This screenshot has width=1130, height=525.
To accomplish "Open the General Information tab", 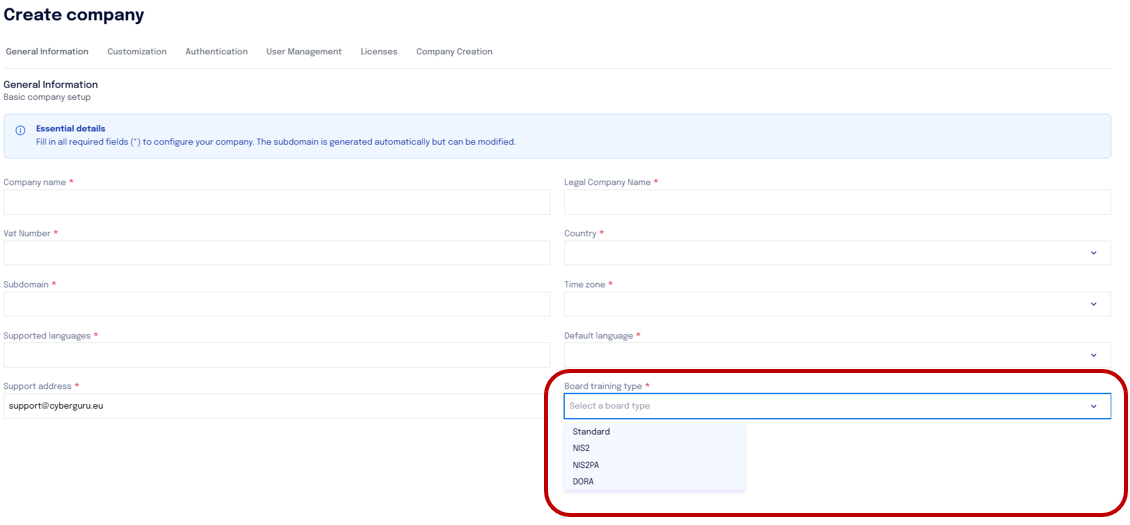I will (x=47, y=52).
